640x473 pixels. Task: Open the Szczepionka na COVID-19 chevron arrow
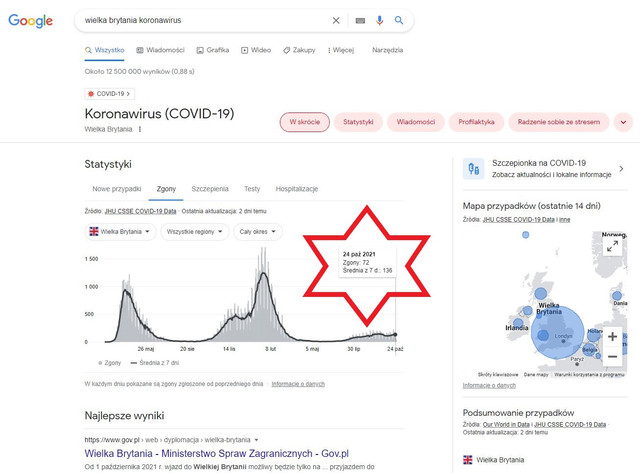point(621,169)
